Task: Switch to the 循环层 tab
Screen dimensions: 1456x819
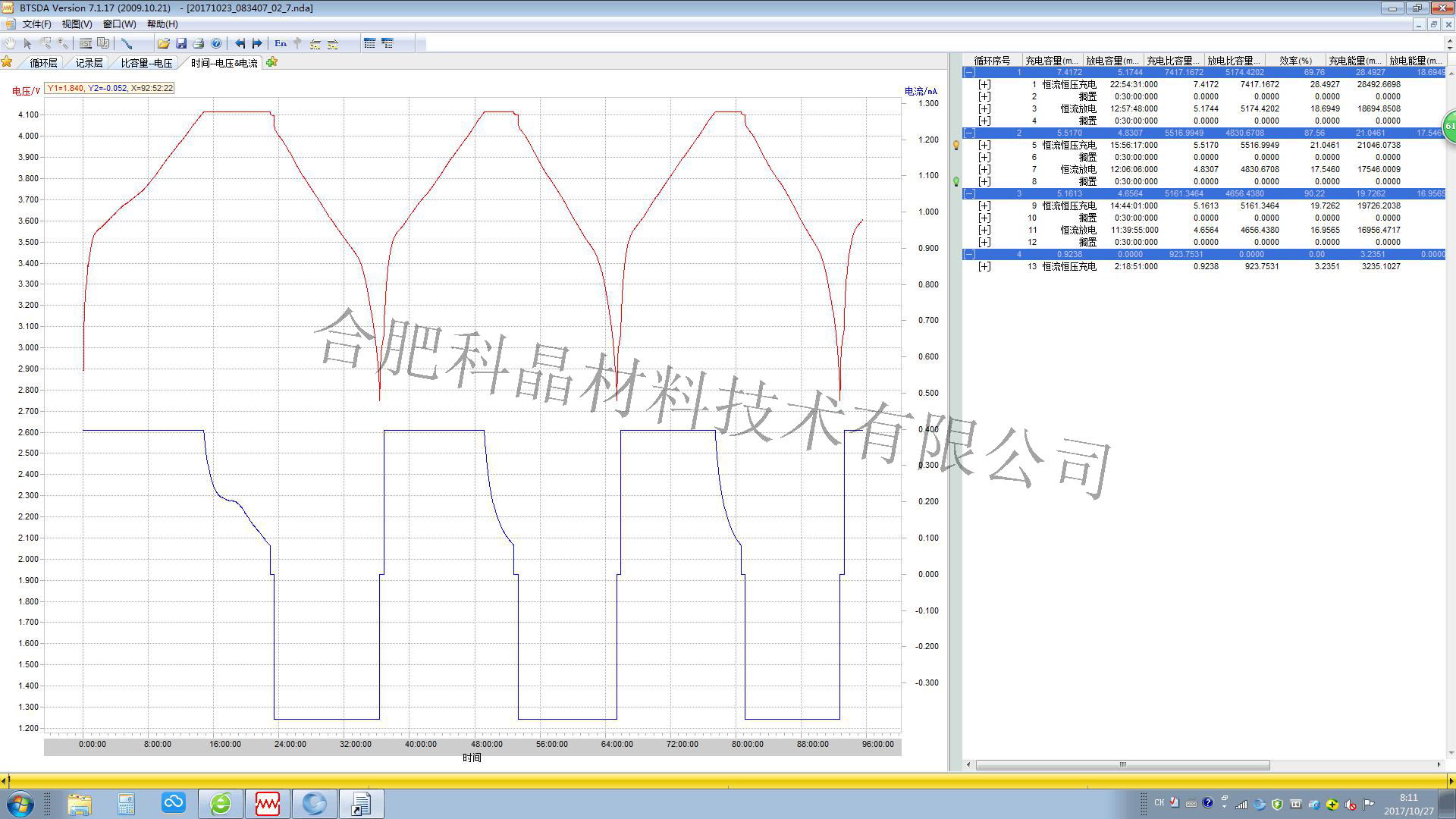Action: point(43,63)
